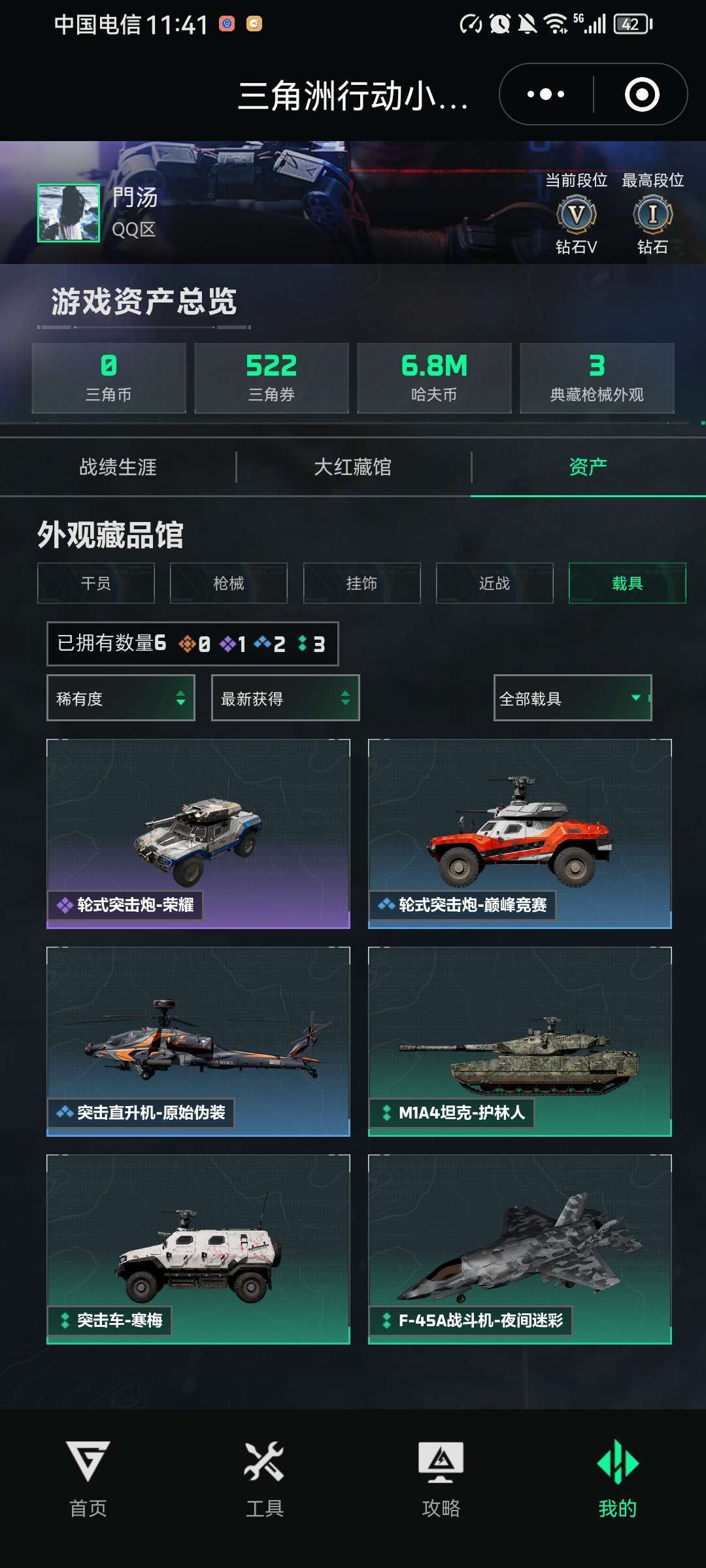
Task: Tap the mini program close circle icon
Action: pos(642,94)
